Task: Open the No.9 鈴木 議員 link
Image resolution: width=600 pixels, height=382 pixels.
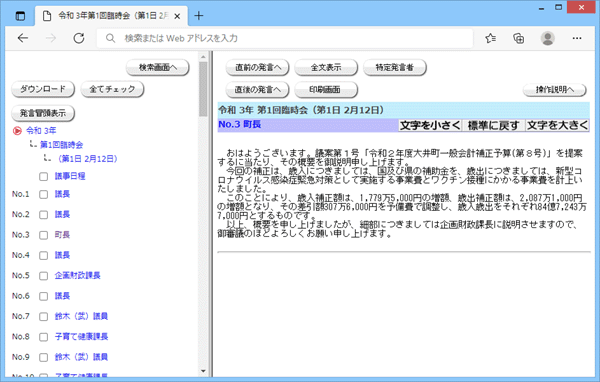Action: (81, 357)
